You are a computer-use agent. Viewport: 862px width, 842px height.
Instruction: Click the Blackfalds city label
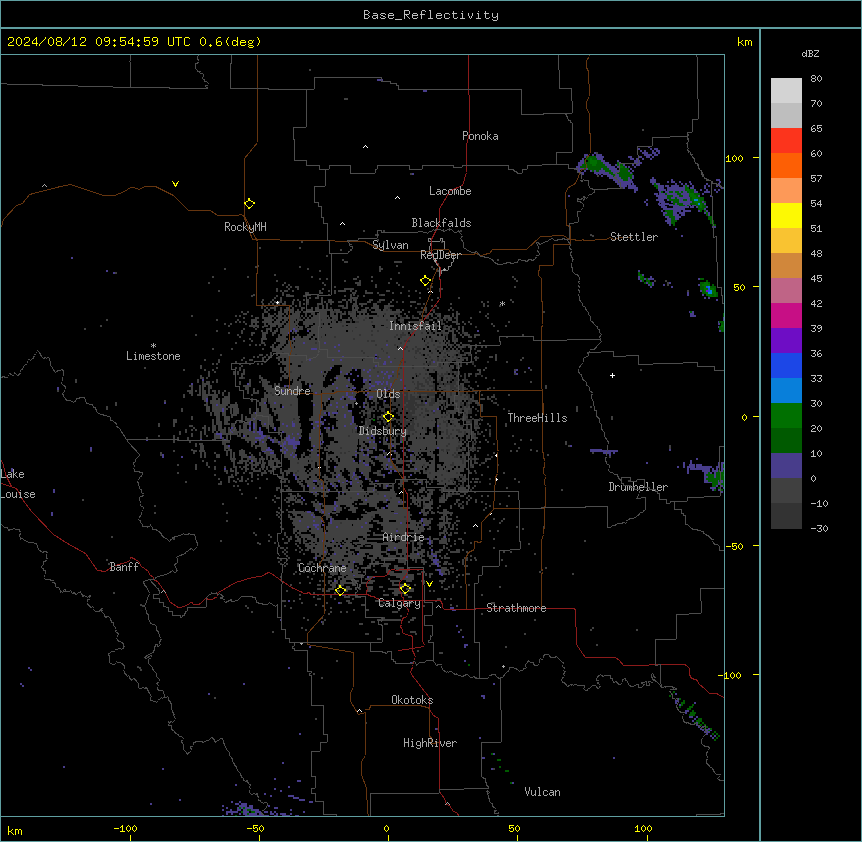pos(441,223)
